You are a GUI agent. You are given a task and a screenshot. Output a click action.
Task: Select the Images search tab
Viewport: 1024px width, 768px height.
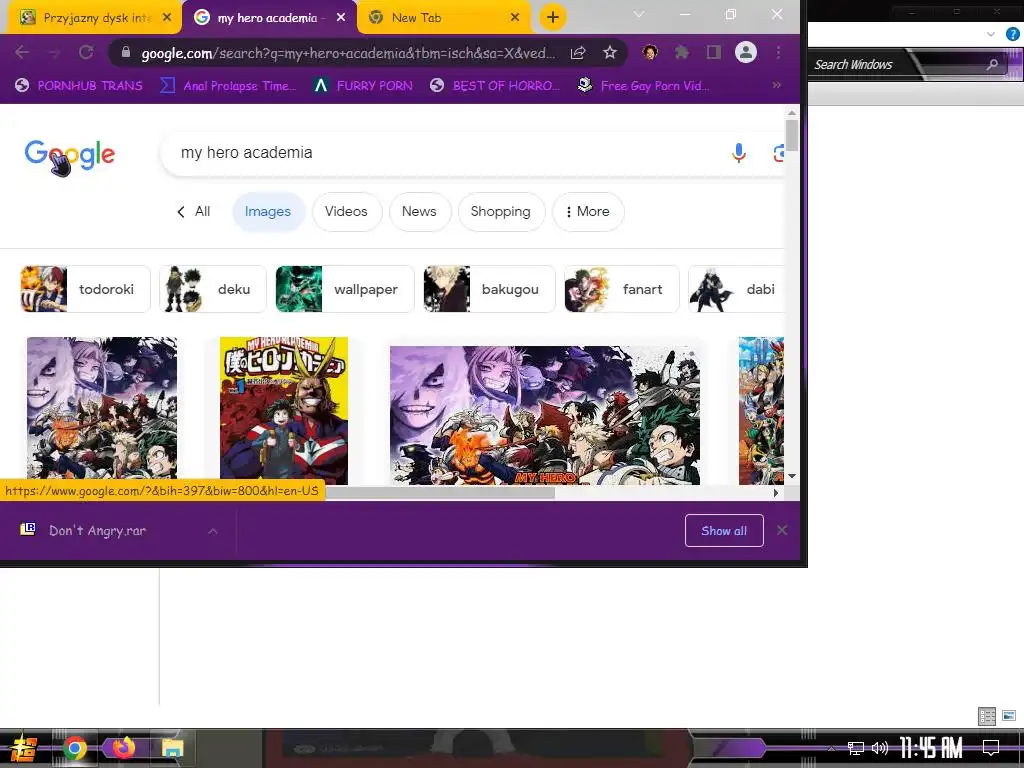point(268,212)
